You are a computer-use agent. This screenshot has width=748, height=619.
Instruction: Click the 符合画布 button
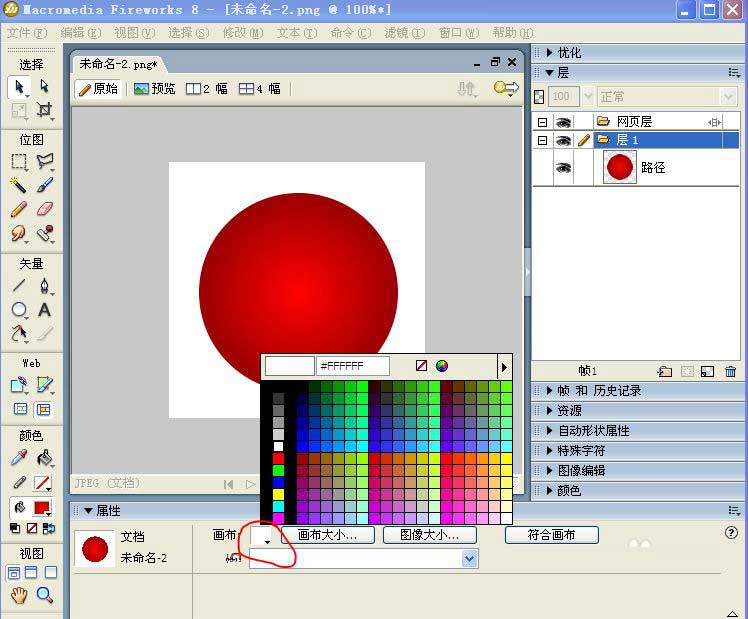[551, 535]
